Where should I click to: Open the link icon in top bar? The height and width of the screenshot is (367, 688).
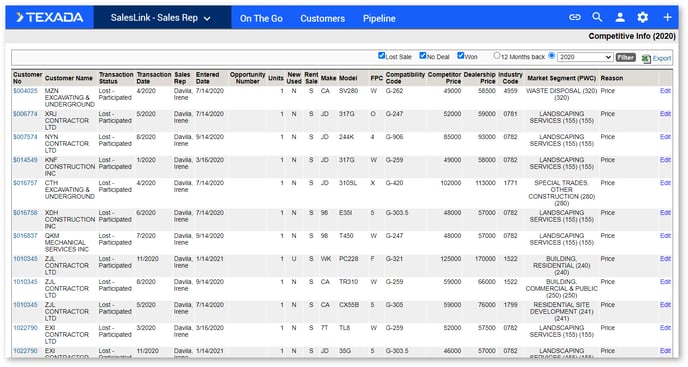[575, 18]
